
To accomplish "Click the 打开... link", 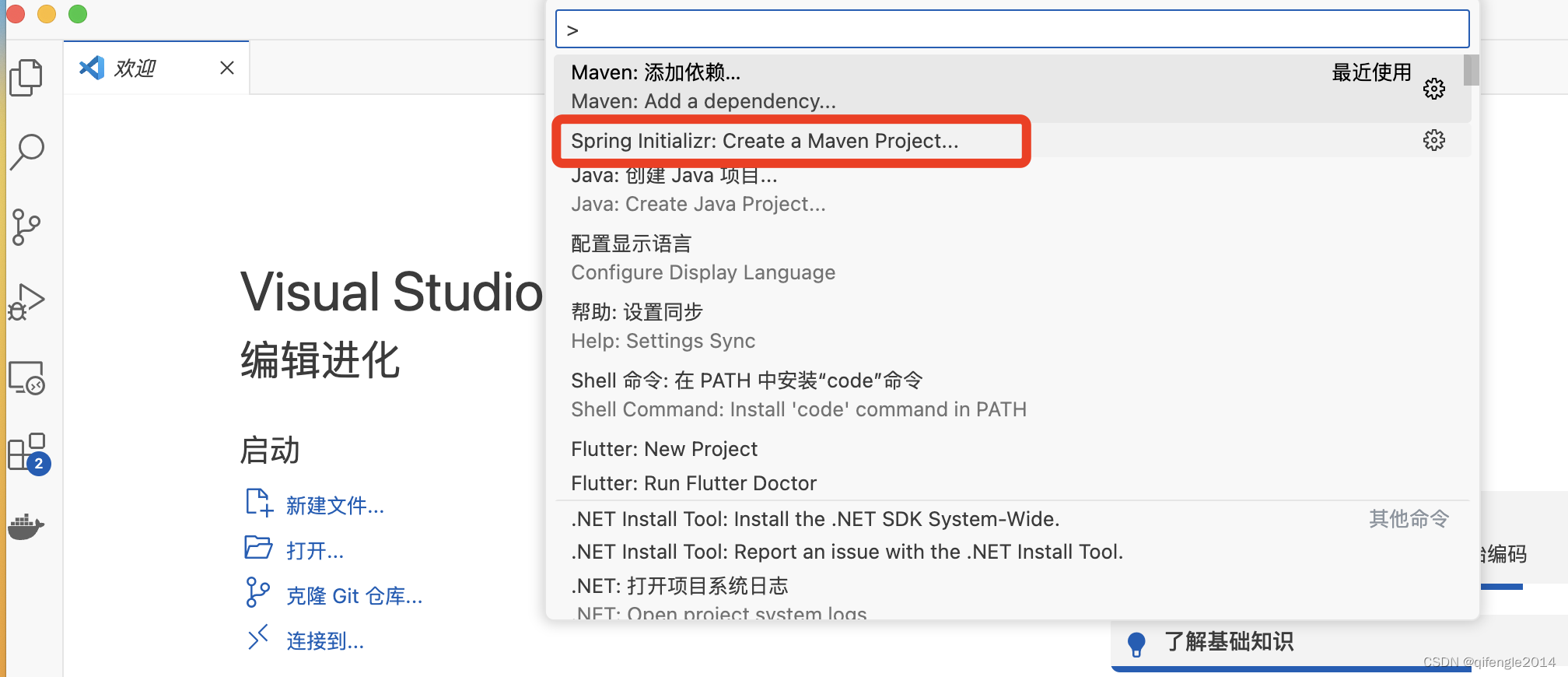I will tap(315, 551).
